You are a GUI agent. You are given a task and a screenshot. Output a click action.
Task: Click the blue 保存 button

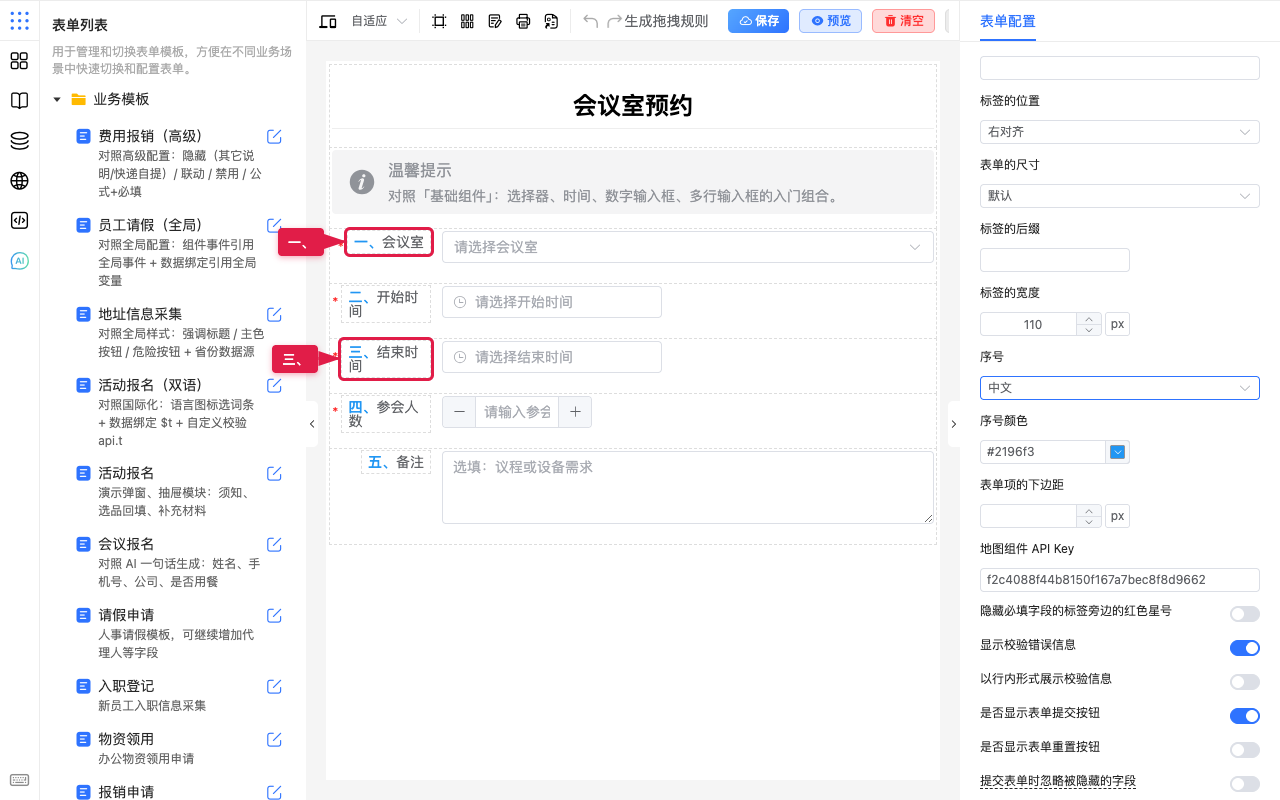[758, 21]
